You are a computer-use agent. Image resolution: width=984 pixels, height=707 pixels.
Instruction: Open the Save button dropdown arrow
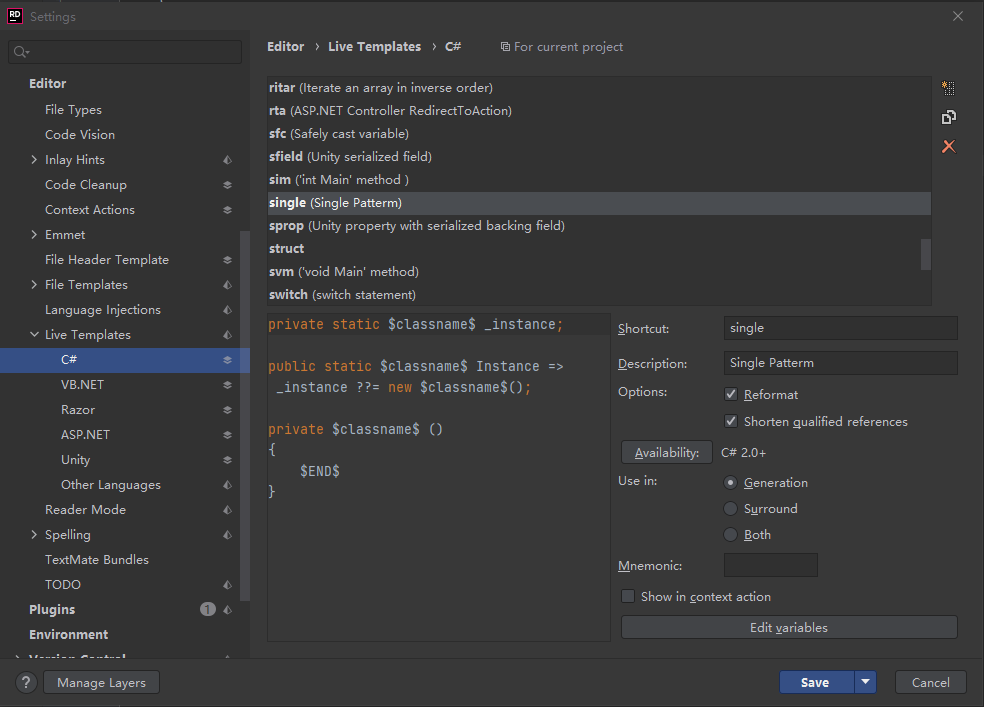(x=866, y=682)
